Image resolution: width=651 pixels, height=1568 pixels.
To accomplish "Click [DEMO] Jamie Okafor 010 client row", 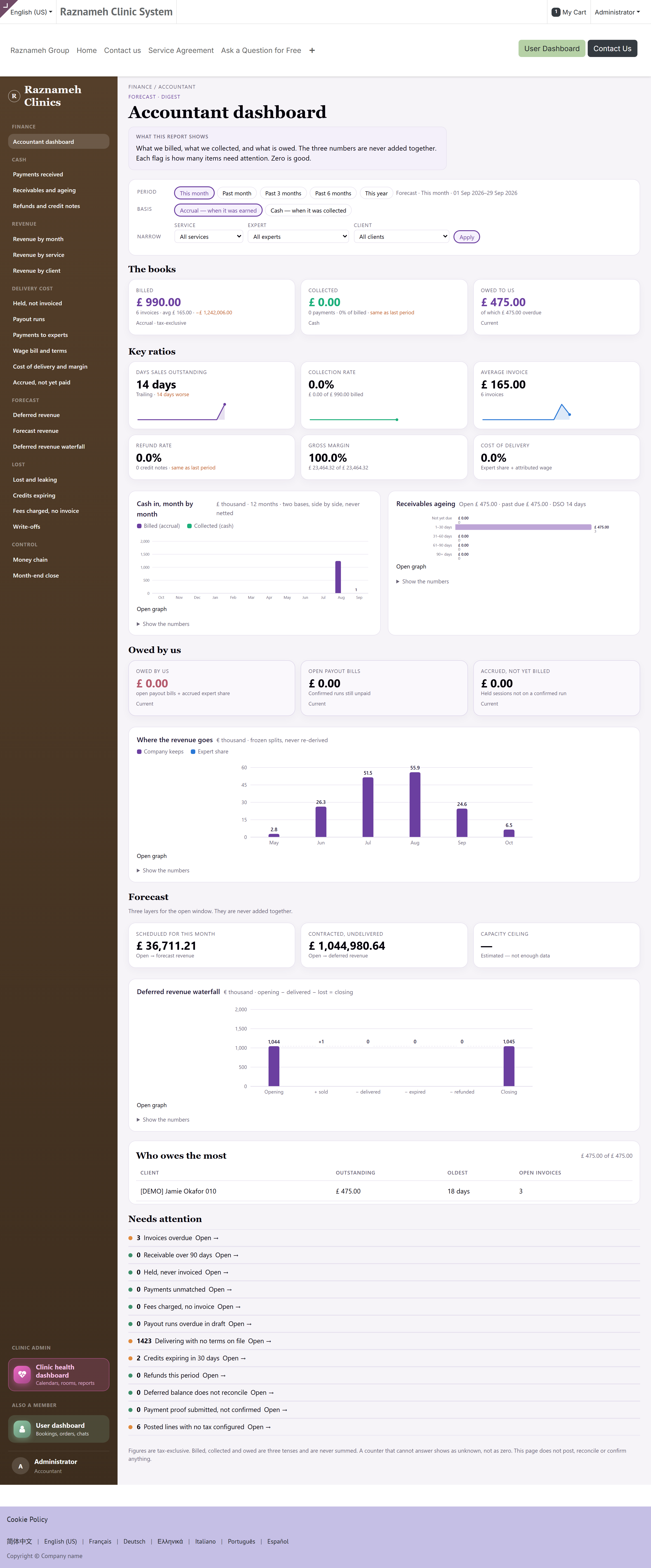I will (x=384, y=1191).
